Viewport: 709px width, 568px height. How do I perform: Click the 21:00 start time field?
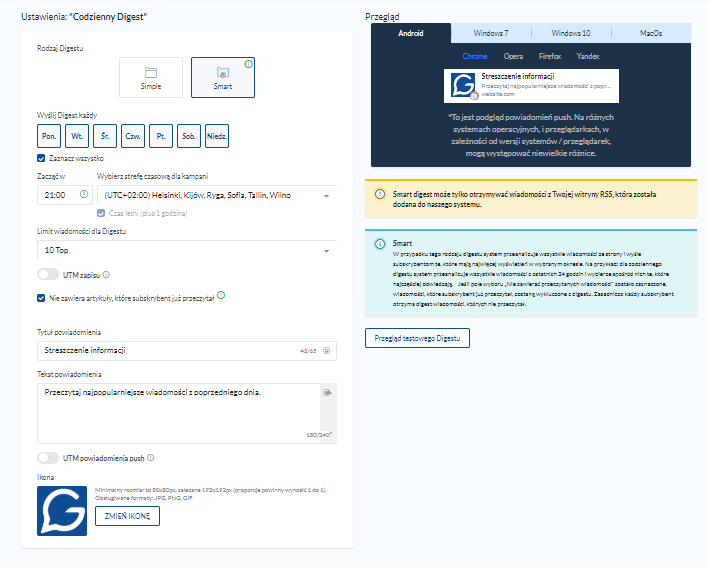[x=65, y=195]
